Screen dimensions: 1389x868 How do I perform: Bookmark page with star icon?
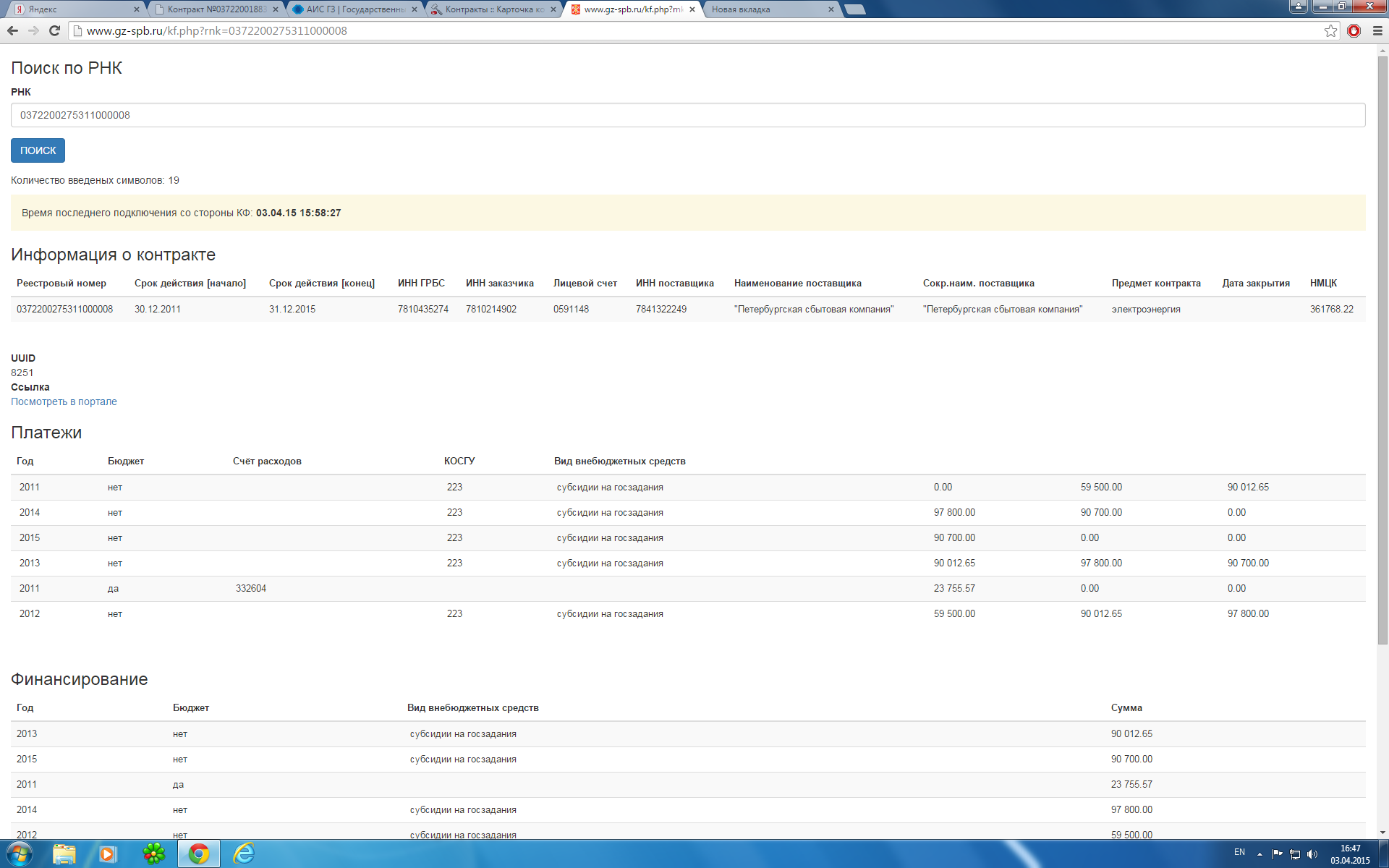point(1330,30)
